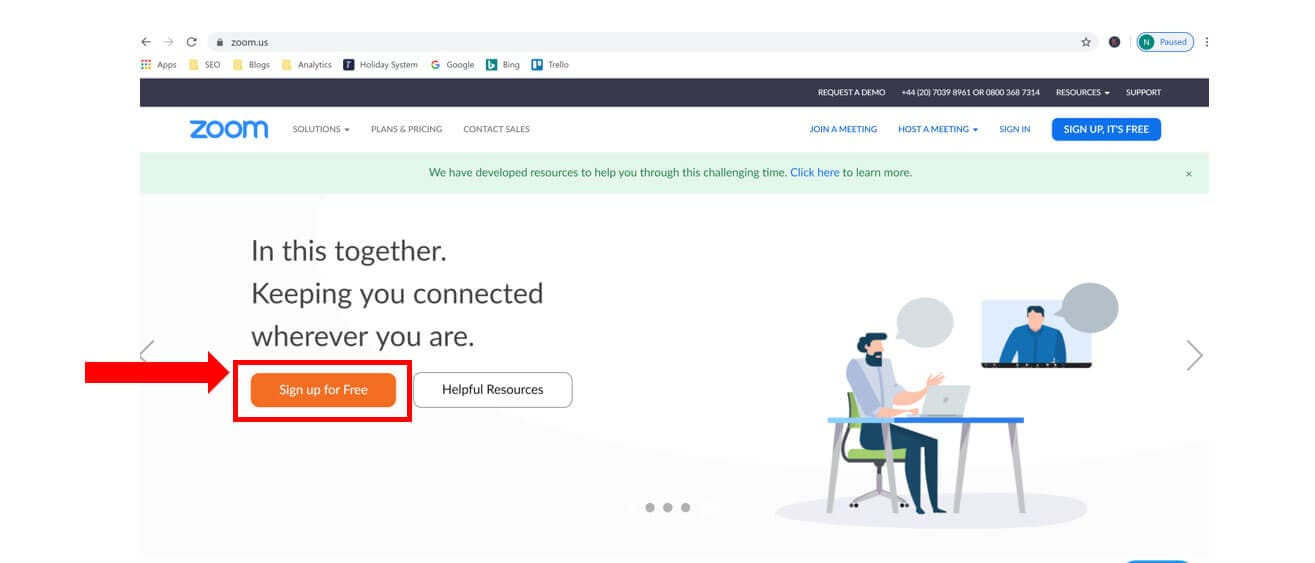
Task: Expand the Host a Meeting dropdown
Action: 938,129
